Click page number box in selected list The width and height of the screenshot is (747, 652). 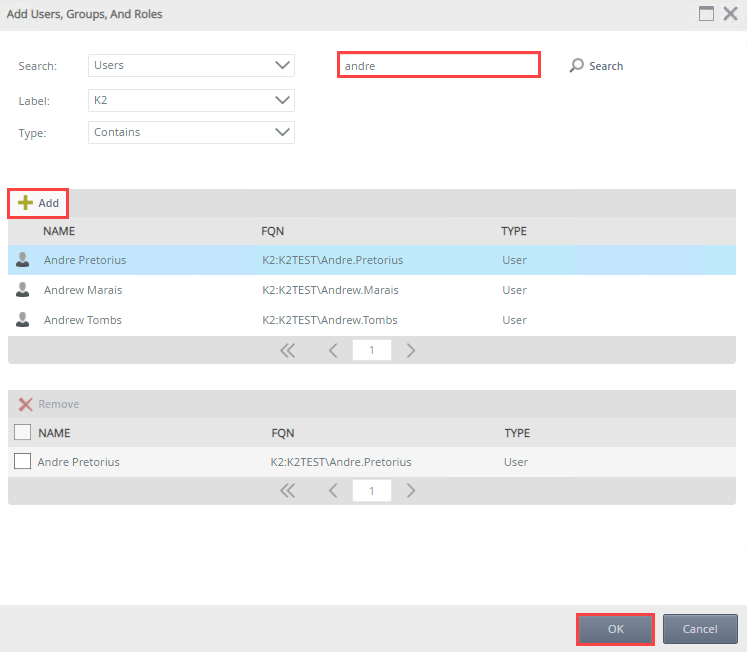pos(372,491)
